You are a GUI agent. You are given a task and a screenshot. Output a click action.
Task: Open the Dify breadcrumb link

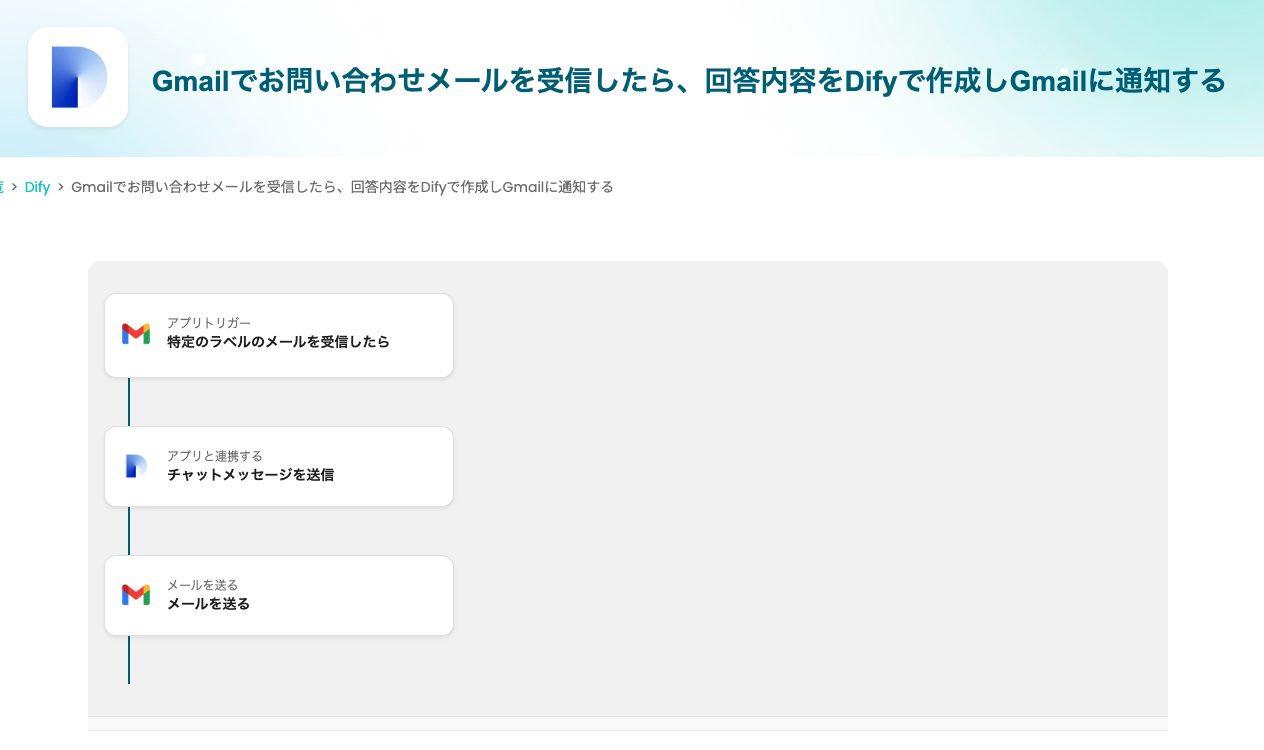[37, 187]
